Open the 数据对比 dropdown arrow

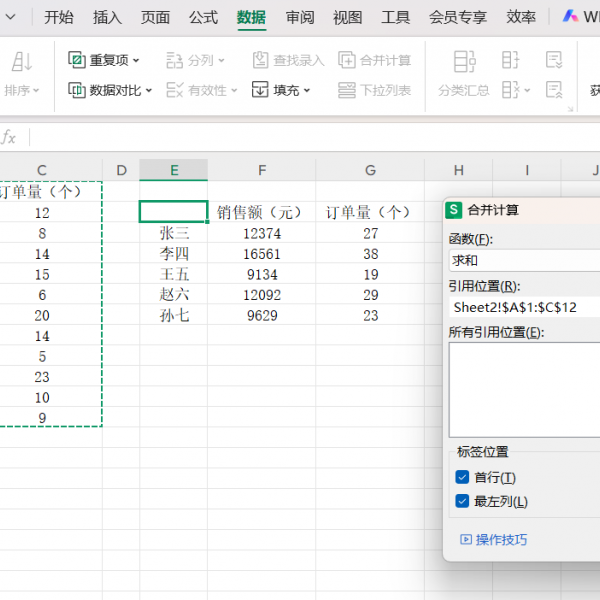149,91
